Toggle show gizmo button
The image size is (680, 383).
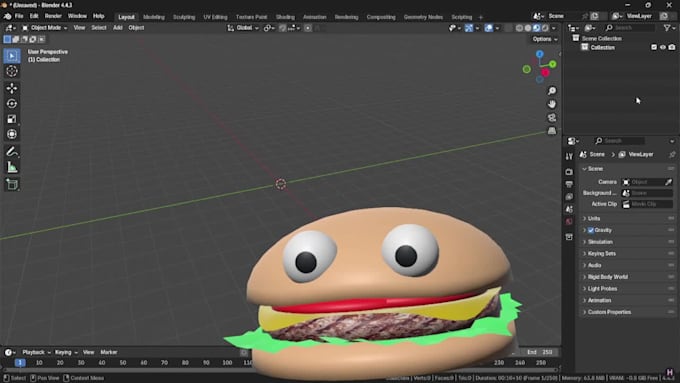click(x=469, y=28)
